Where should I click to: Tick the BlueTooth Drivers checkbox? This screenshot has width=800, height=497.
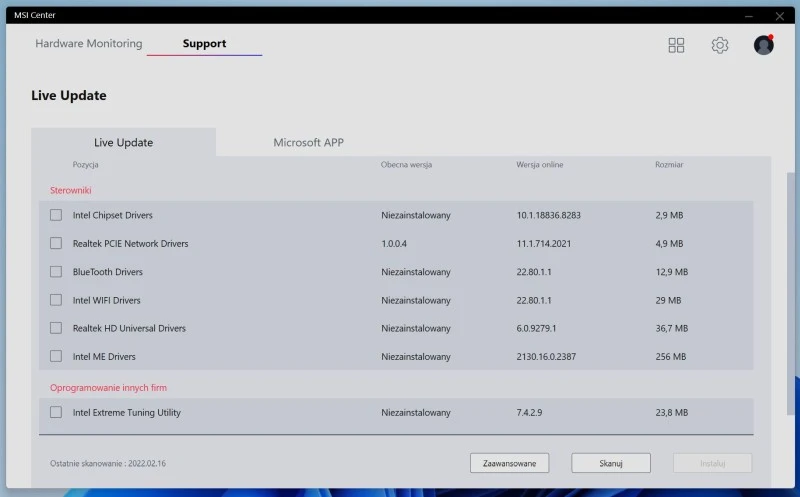point(56,272)
